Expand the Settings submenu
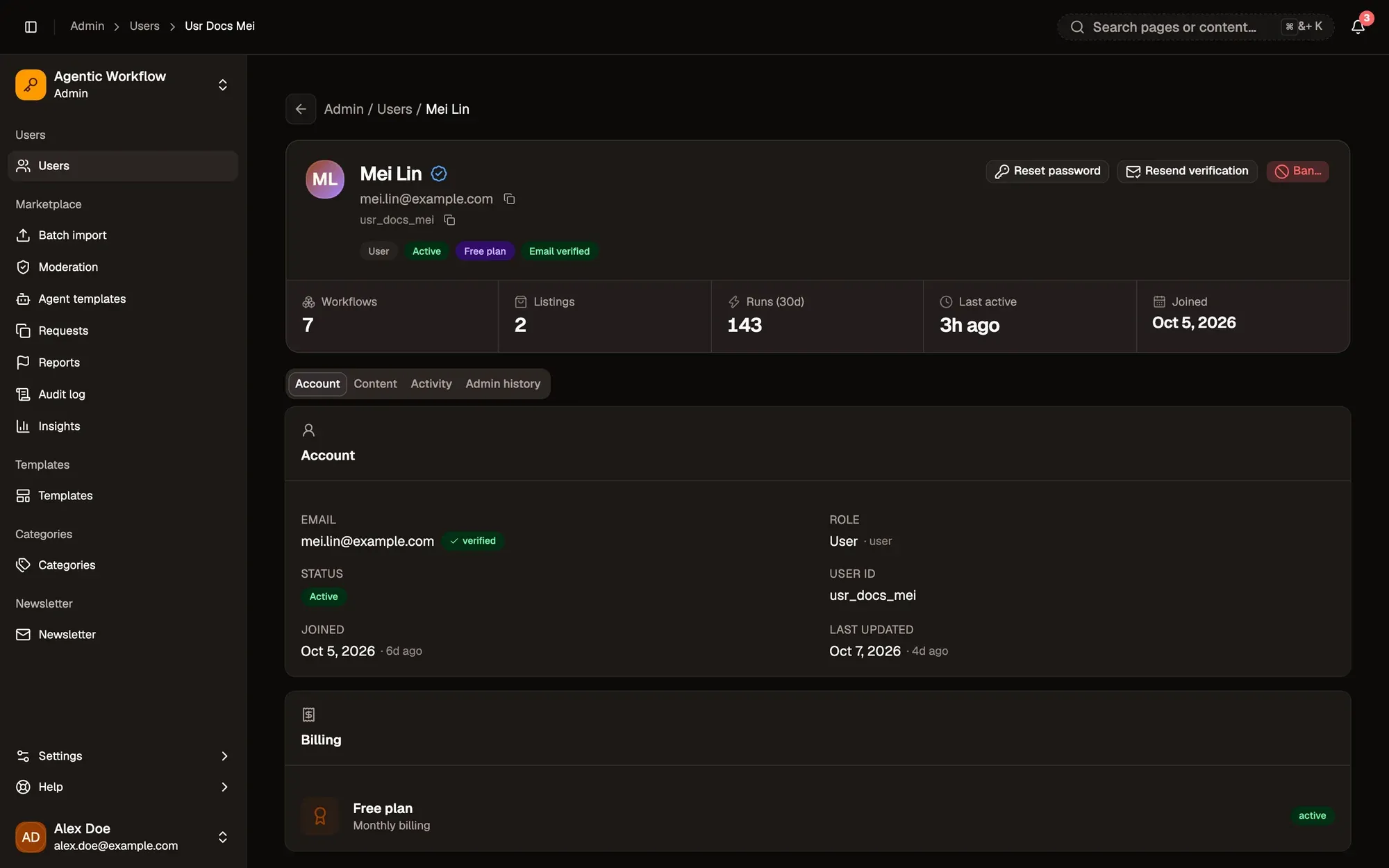 coord(123,756)
